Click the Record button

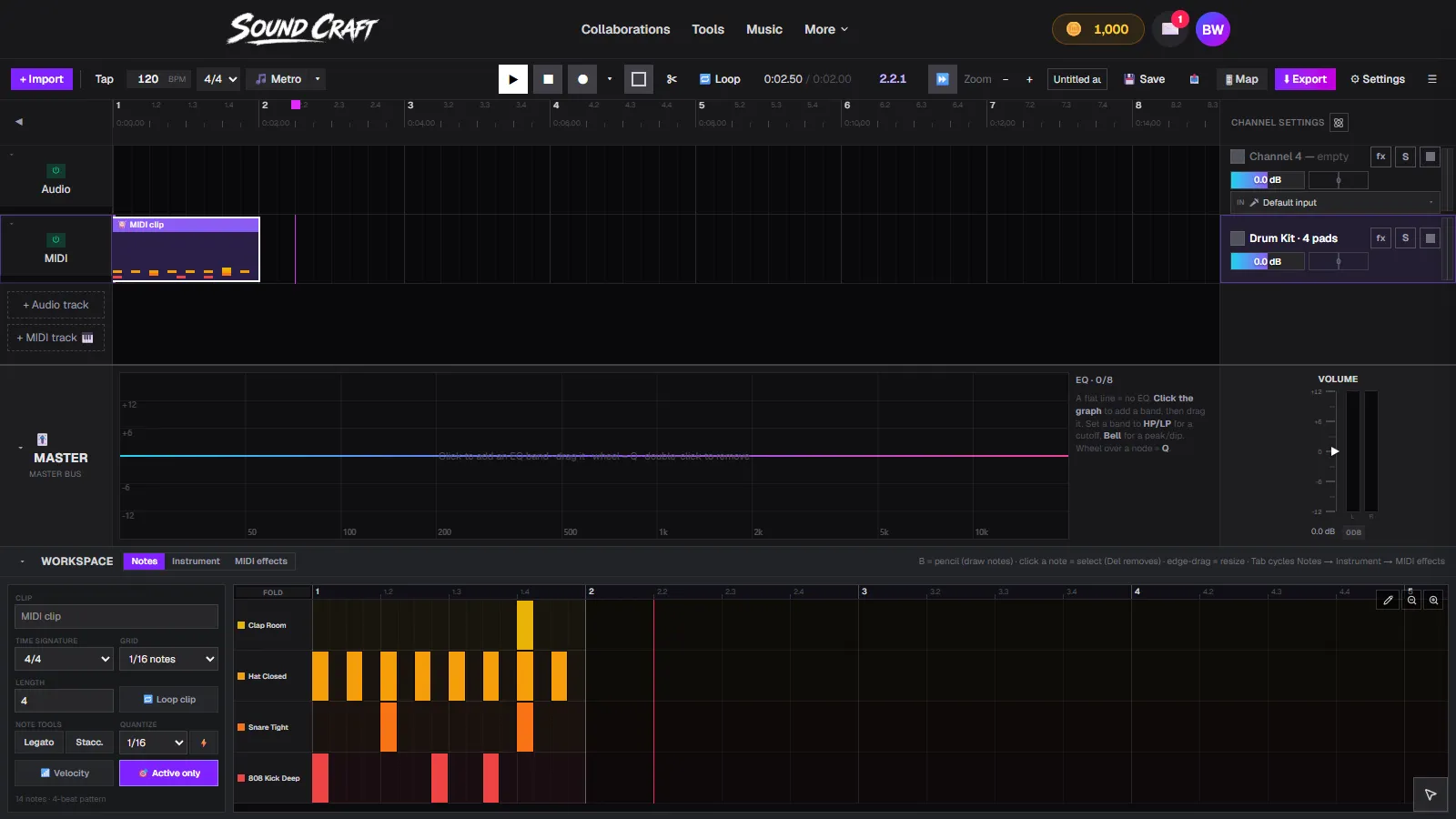click(x=582, y=79)
